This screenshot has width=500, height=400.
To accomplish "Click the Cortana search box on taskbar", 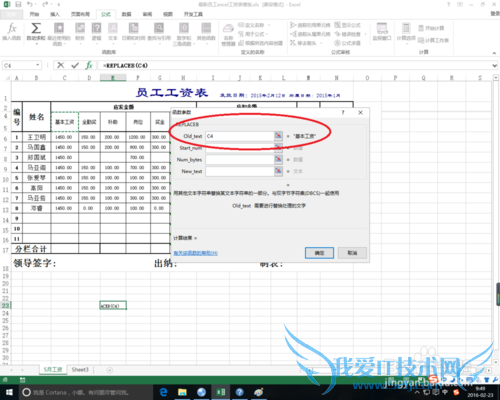I will (x=86, y=392).
